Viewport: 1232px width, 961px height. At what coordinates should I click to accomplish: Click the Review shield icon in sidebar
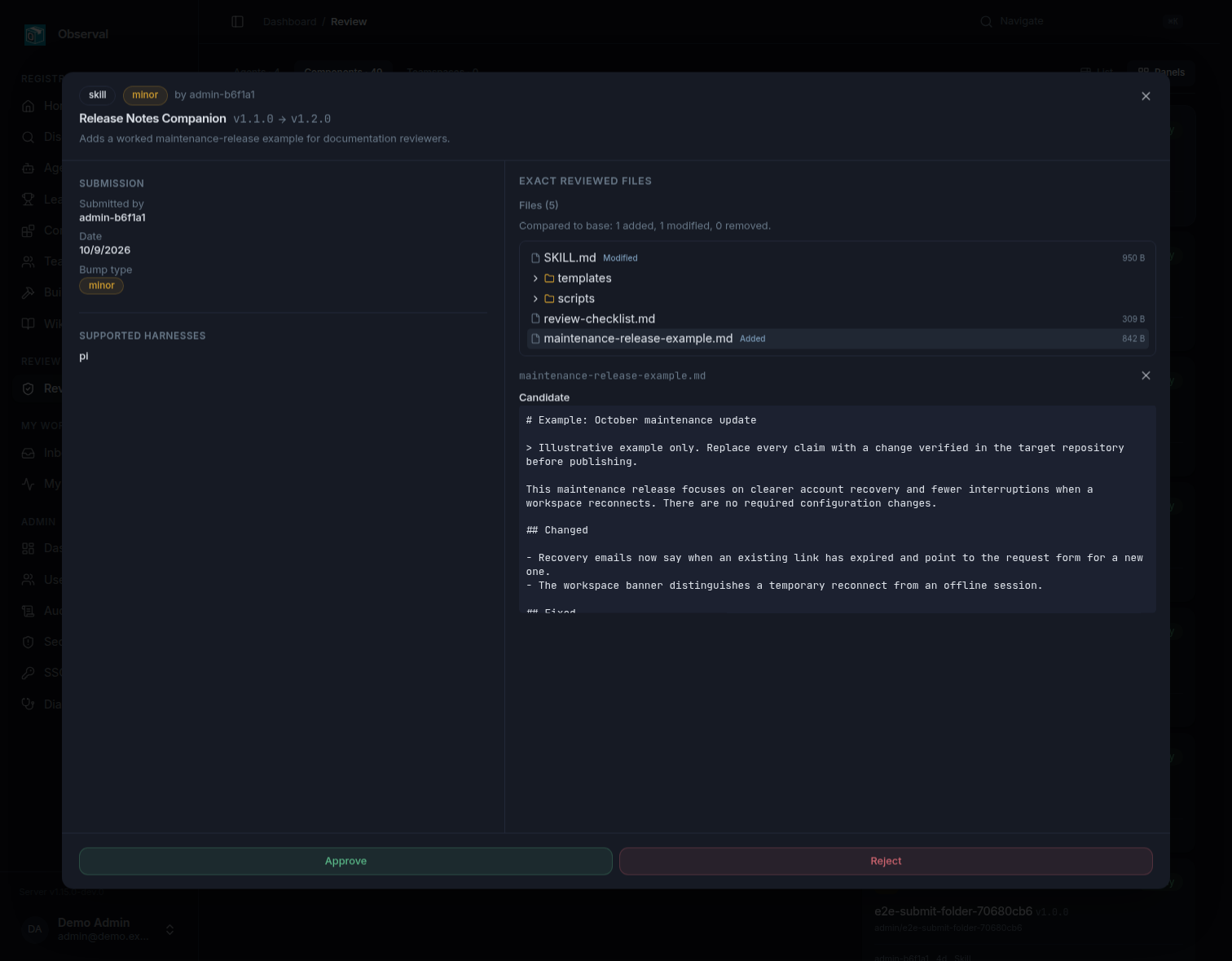click(x=29, y=388)
